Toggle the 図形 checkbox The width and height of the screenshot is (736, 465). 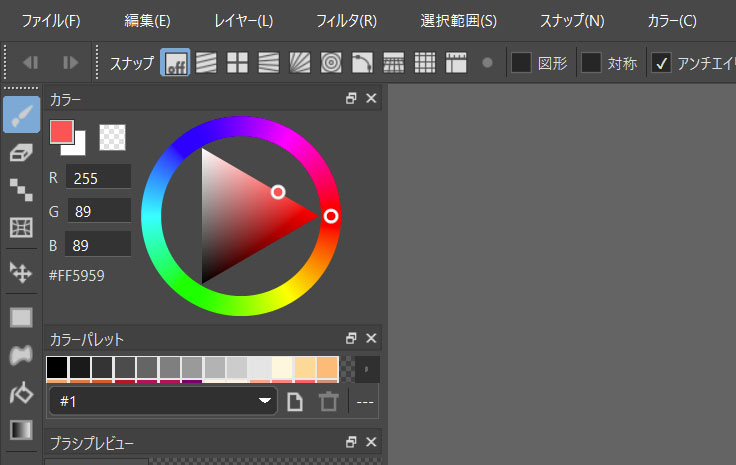[521, 62]
